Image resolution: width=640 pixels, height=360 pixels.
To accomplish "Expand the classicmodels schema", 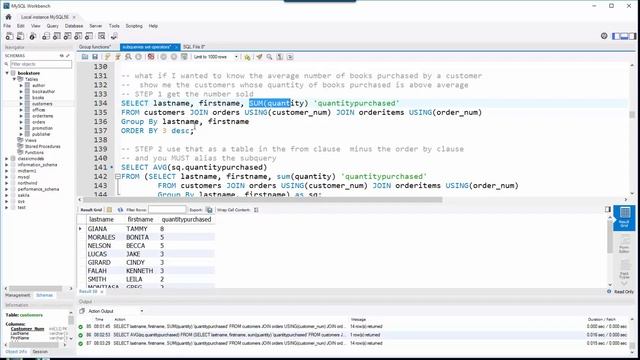I will 7,158.
